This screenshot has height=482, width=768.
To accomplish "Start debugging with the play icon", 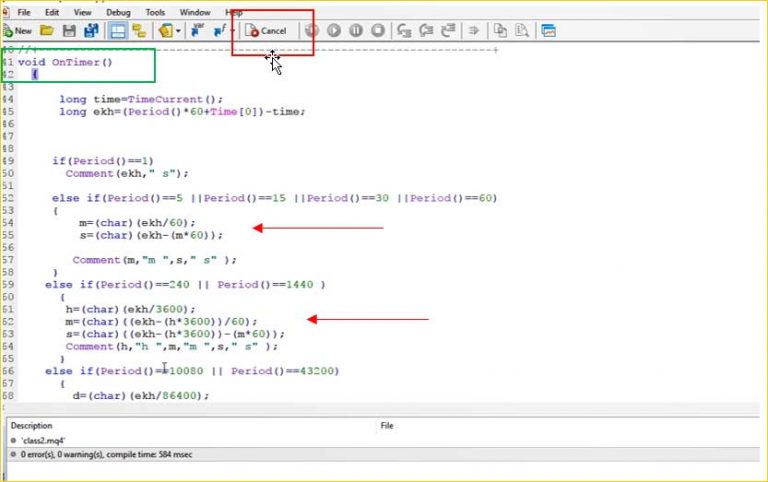I will tap(334, 31).
